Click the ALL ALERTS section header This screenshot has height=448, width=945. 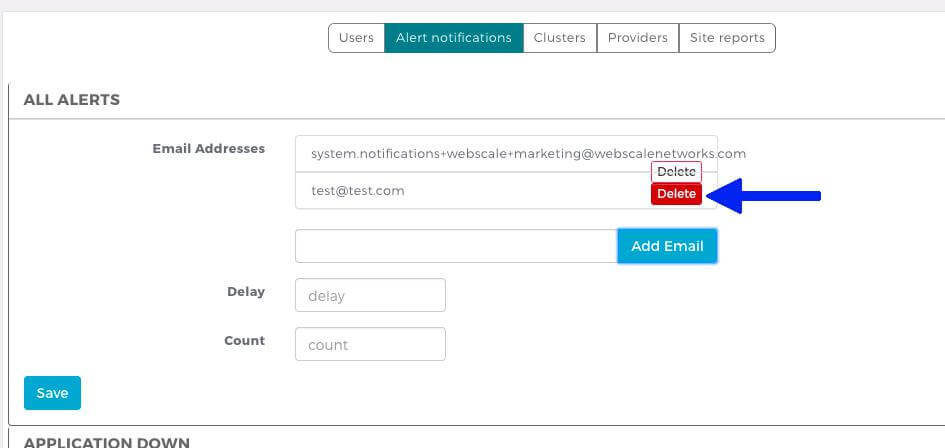click(72, 100)
